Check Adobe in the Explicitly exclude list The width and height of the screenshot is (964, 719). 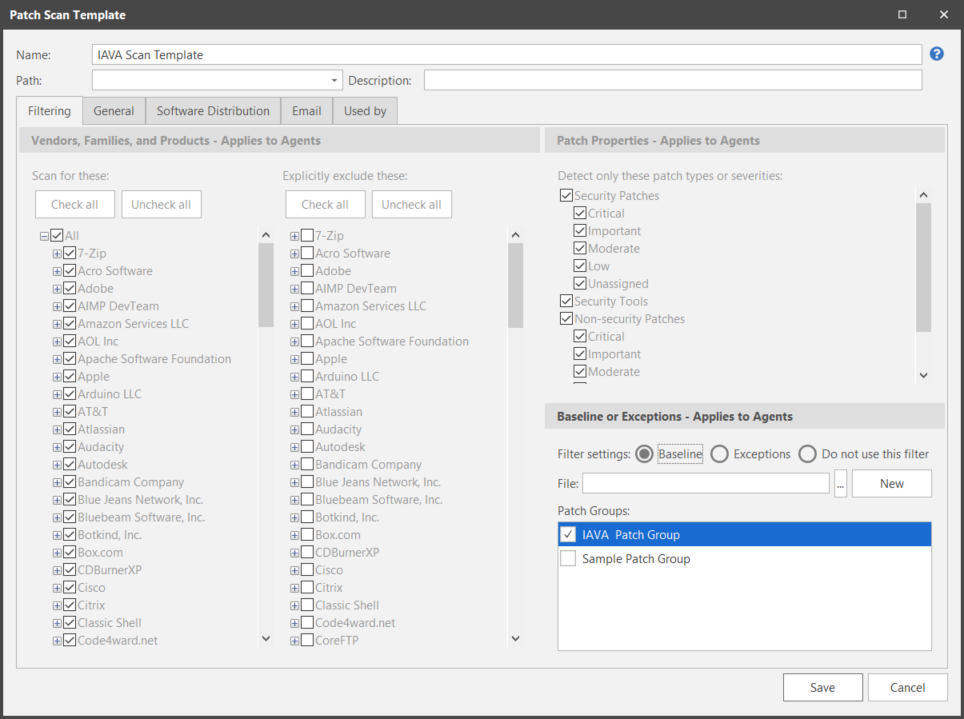tap(307, 271)
